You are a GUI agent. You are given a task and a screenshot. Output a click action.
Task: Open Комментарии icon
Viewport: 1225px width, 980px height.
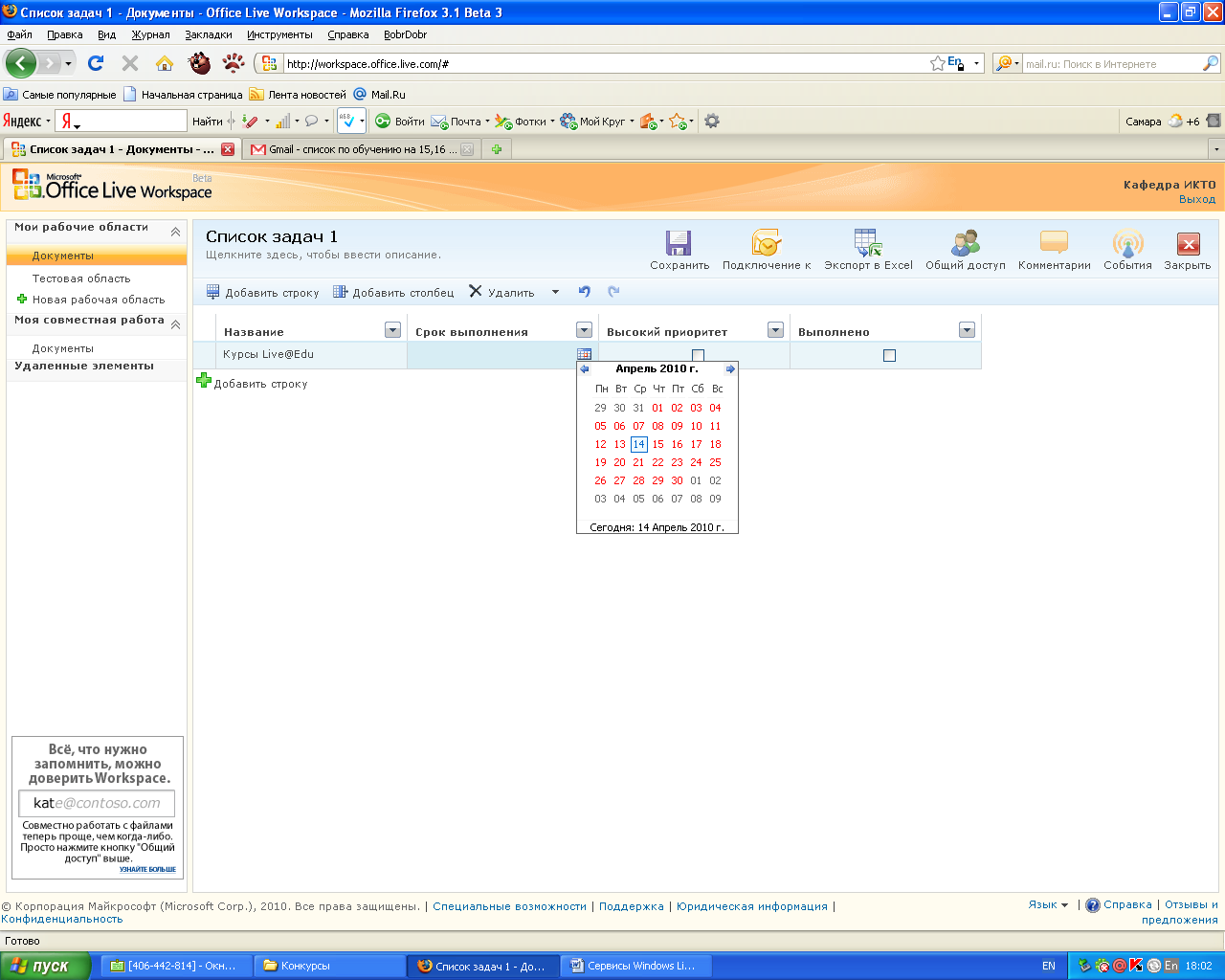(x=1054, y=243)
